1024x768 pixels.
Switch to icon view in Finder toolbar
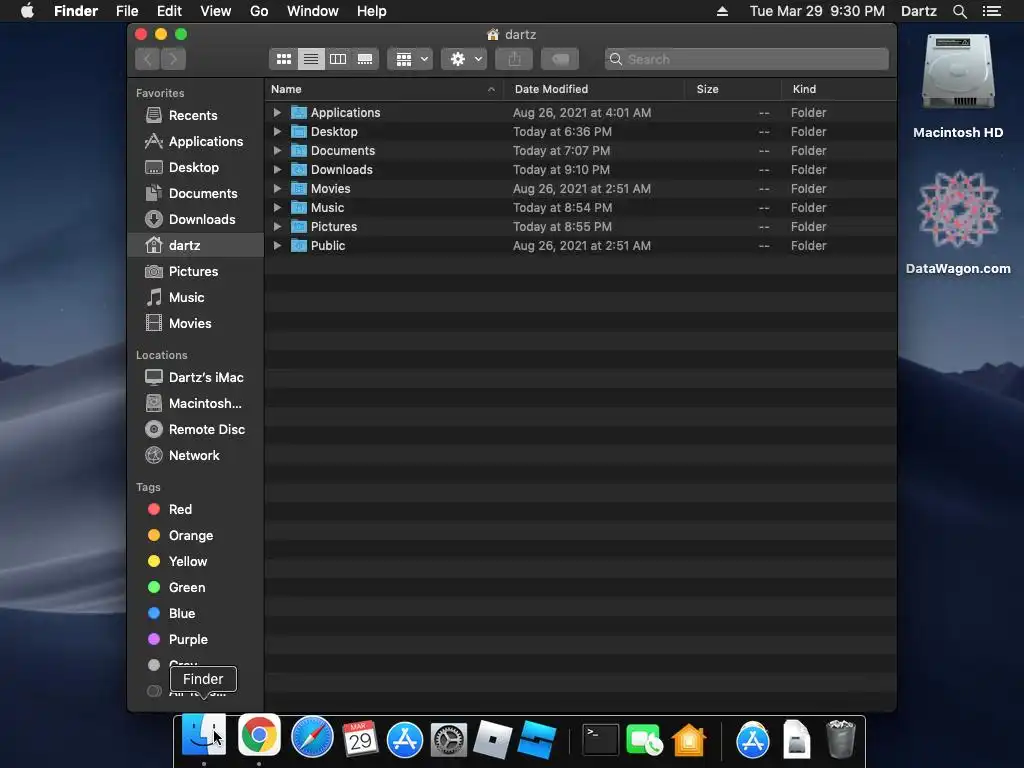coord(283,59)
